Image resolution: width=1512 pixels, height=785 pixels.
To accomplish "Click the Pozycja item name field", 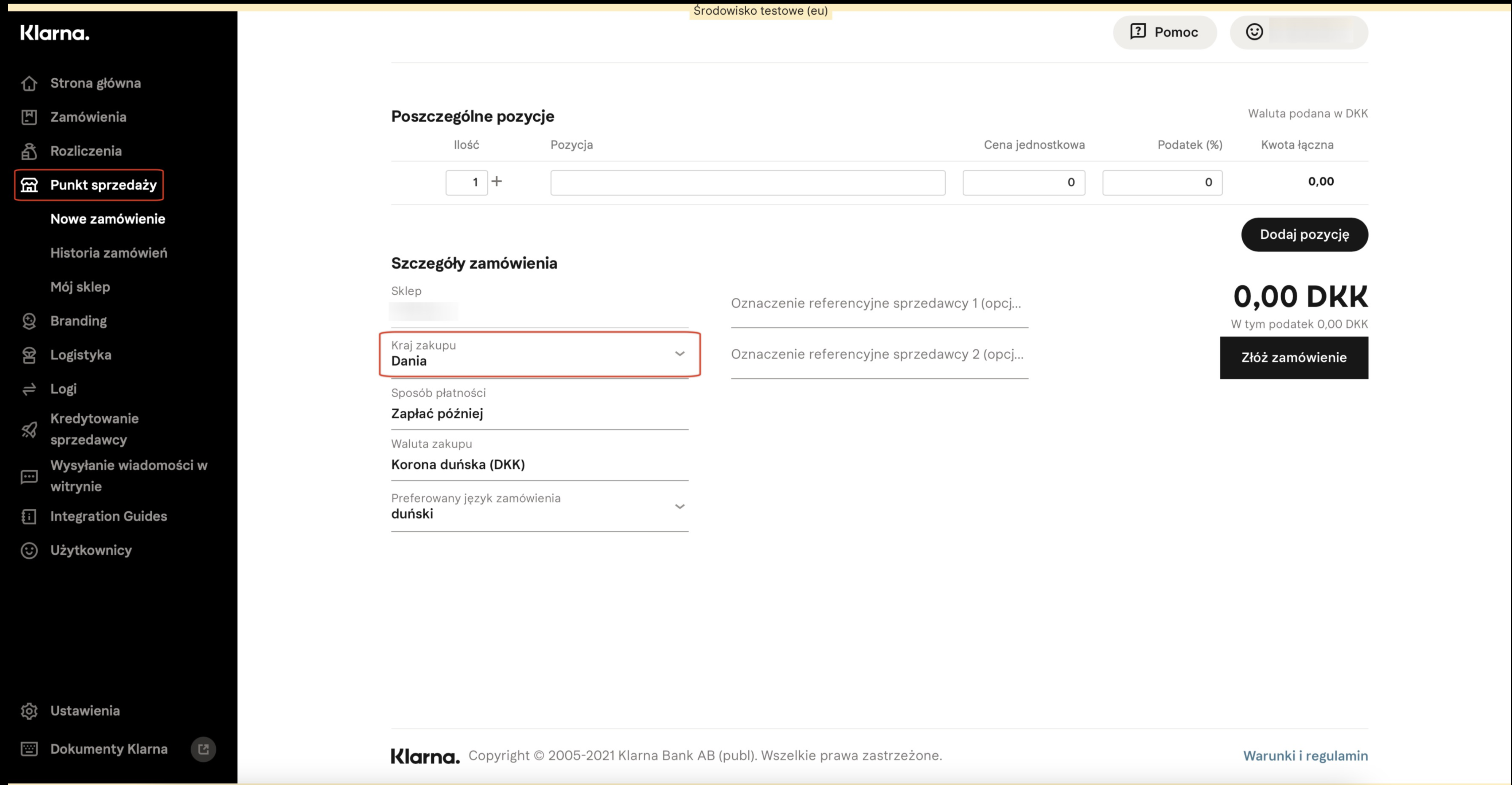I will pos(747,183).
